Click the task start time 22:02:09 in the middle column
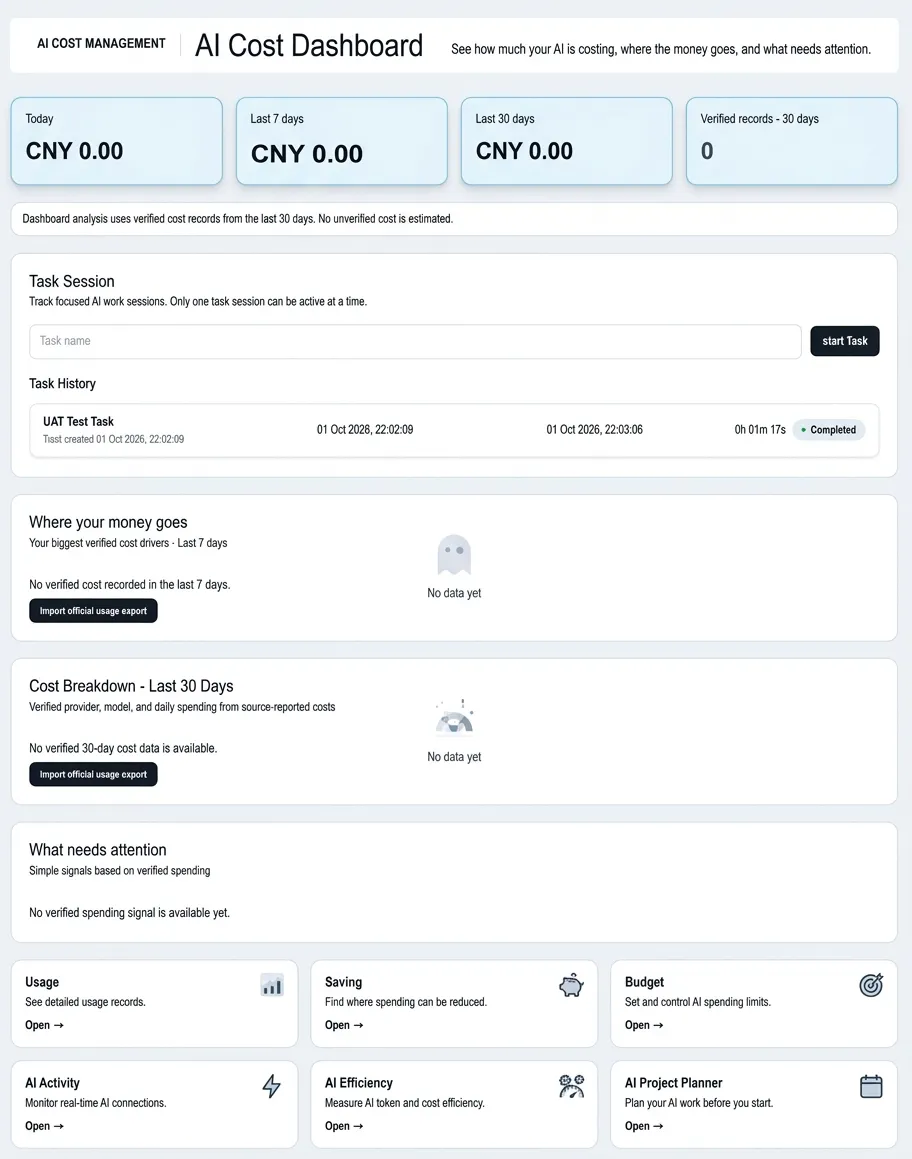This screenshot has width=912, height=1159. tap(365, 429)
